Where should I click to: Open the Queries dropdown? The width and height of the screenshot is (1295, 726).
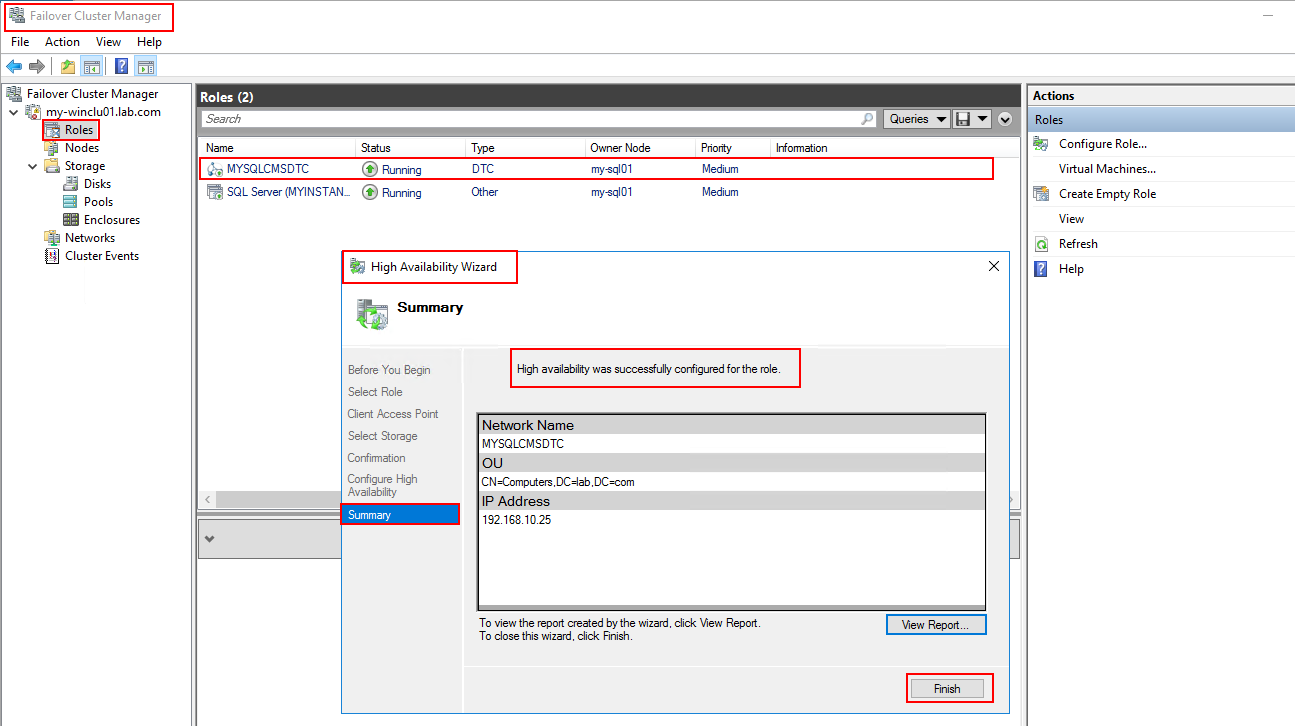[x=917, y=119]
